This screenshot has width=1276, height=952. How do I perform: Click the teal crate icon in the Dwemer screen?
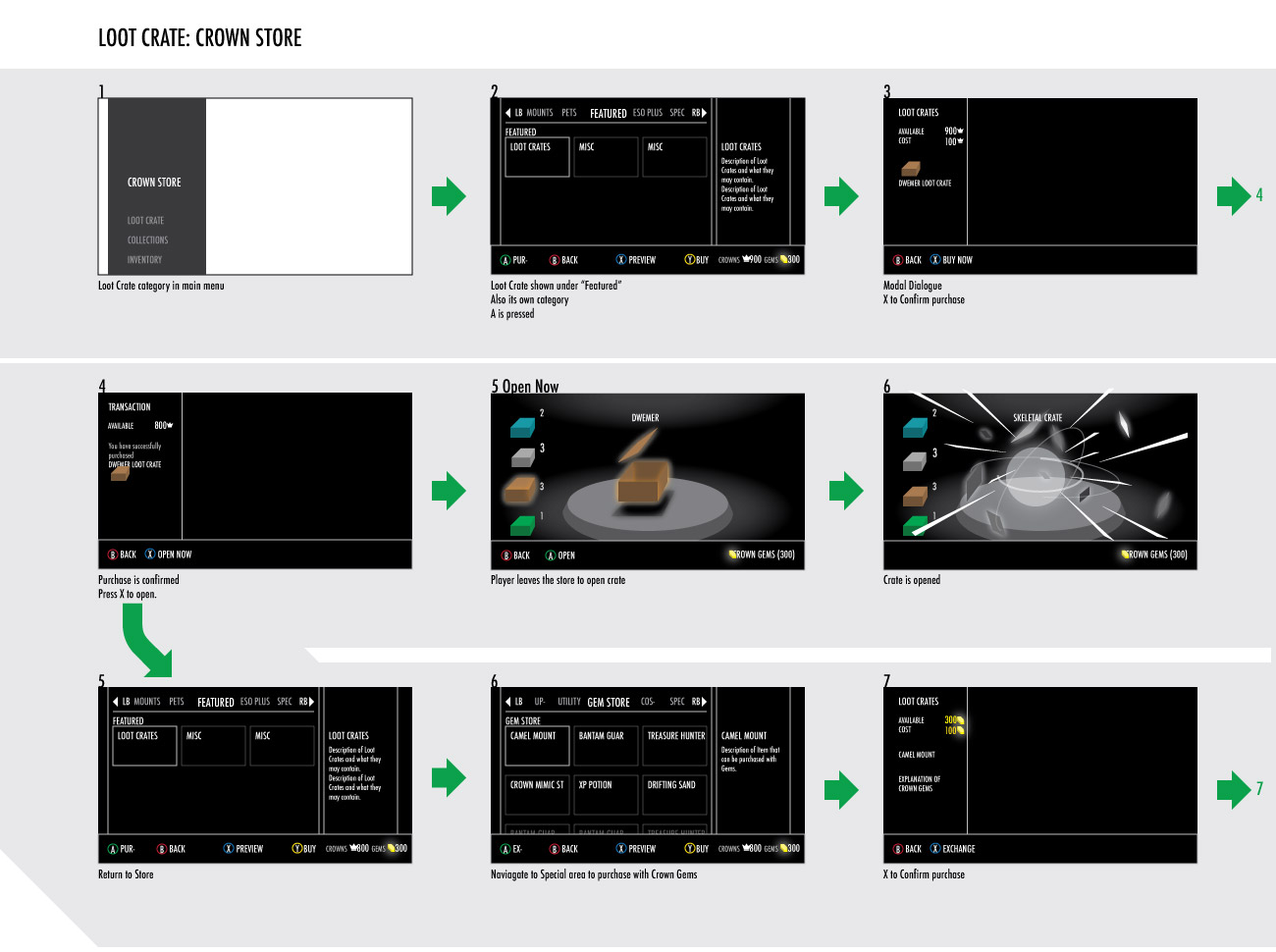click(522, 427)
